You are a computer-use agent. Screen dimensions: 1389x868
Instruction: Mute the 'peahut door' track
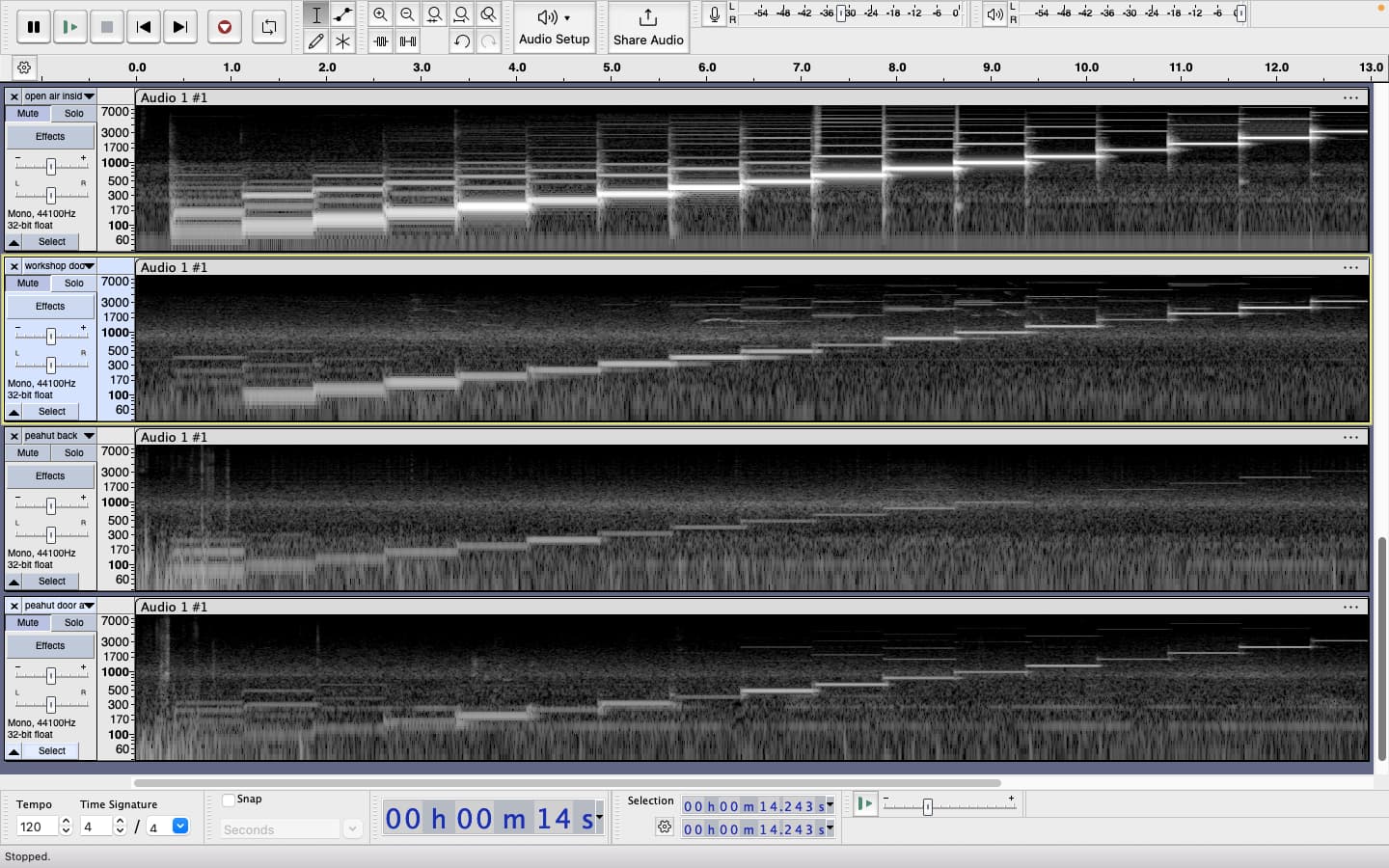[28, 623]
